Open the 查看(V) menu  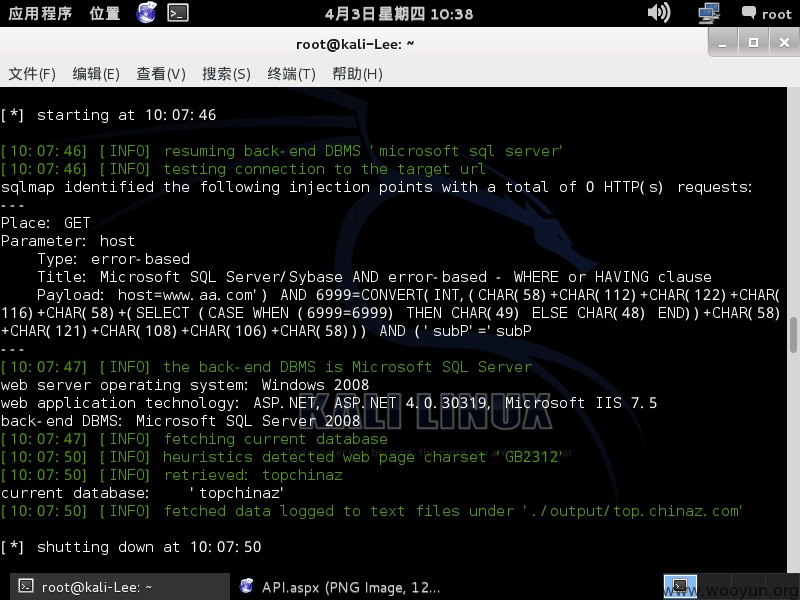161,74
